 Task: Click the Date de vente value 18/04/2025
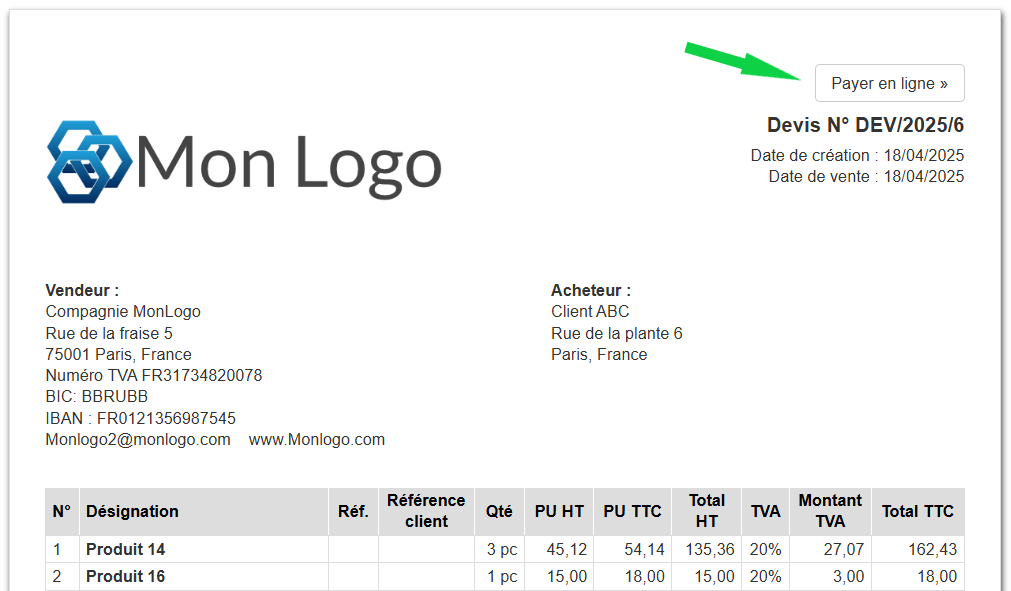pos(926,176)
